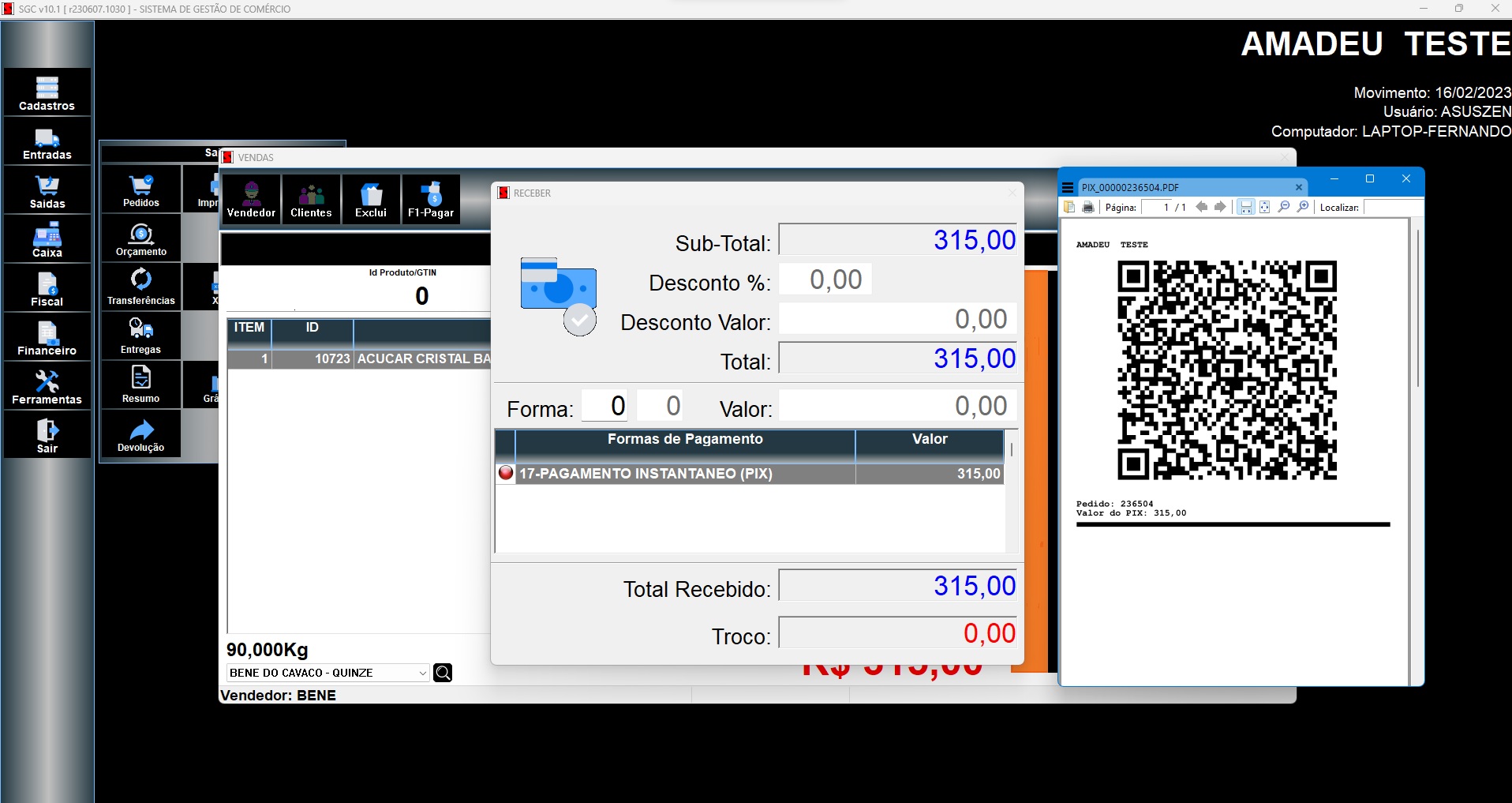Click the red remove marker on PIX payment row
This screenshot has height=803, width=1512.
tap(506, 473)
